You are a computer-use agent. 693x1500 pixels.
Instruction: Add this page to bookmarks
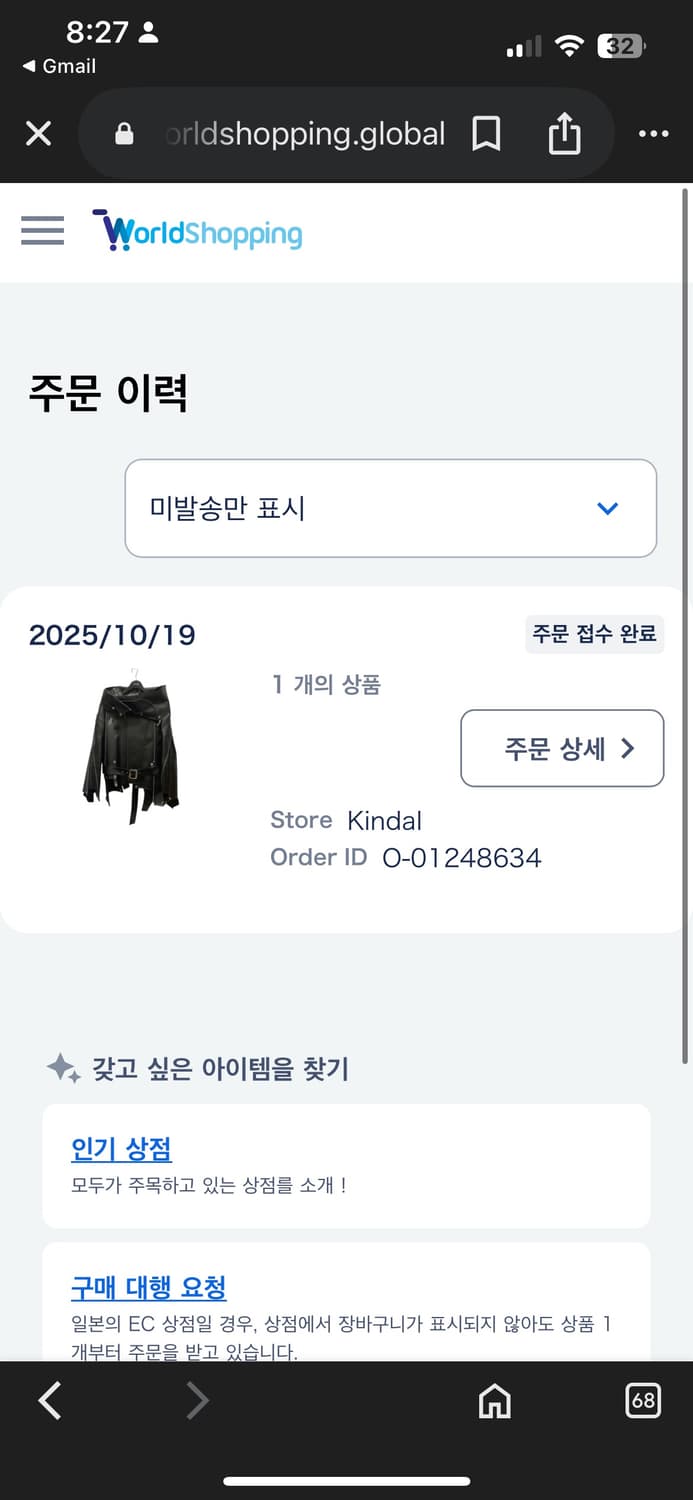point(486,133)
